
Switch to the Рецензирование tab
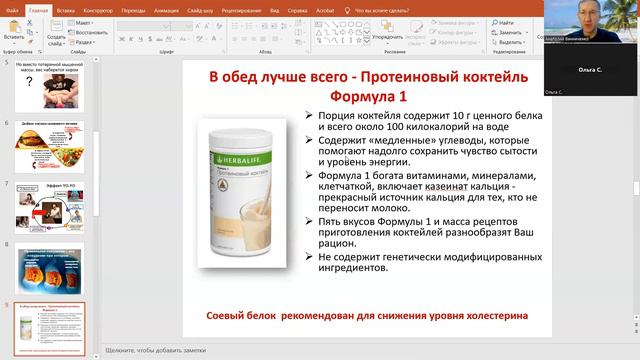241,10
